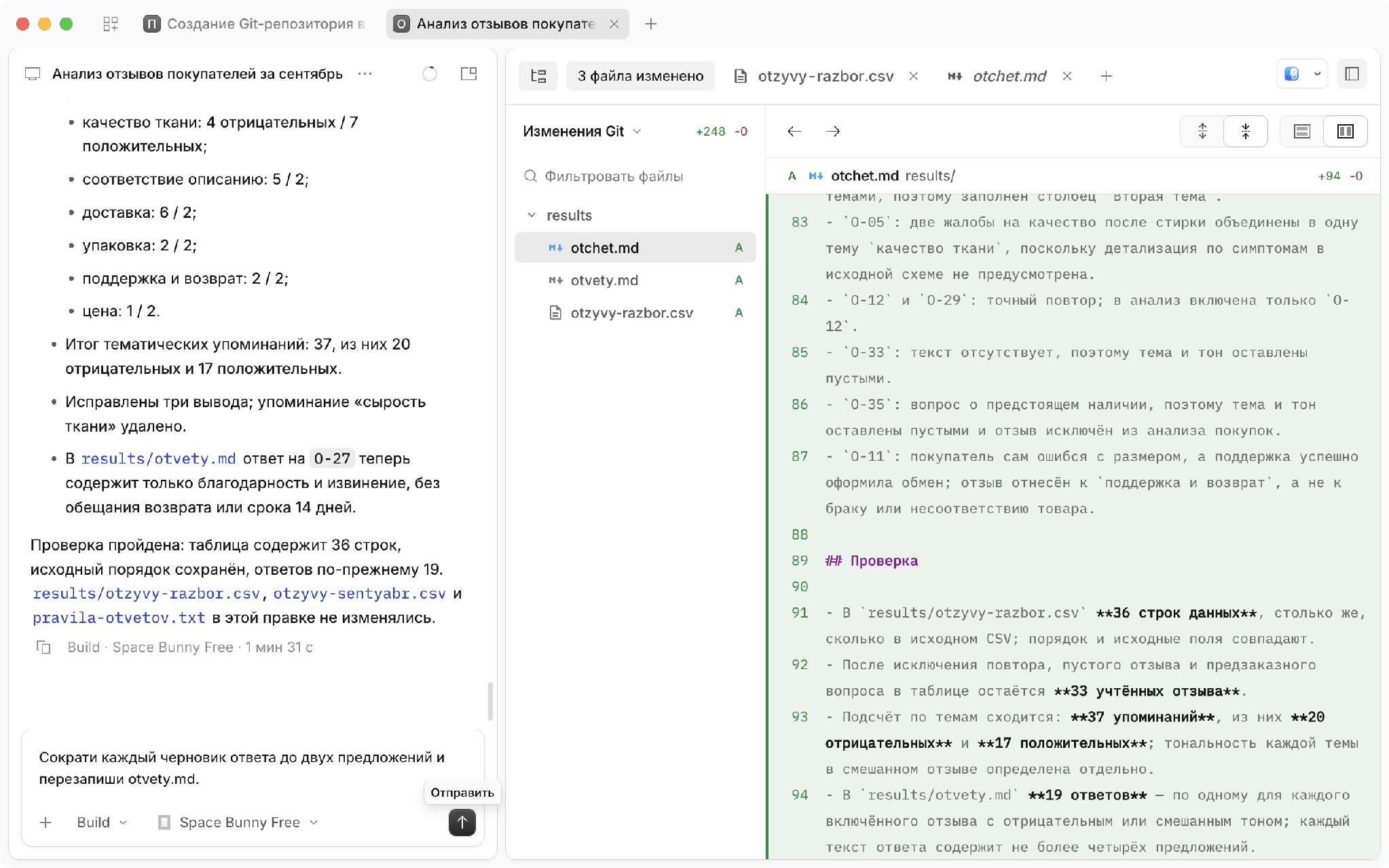Go to next change arrow
Image resolution: width=1389 pixels, height=868 pixels.
click(x=833, y=132)
